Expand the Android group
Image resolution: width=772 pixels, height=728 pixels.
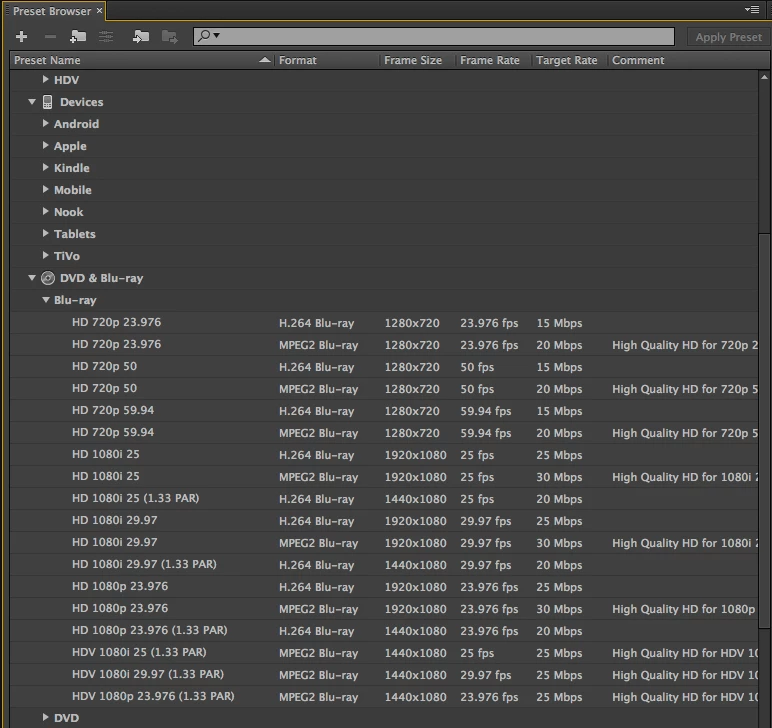[45, 123]
